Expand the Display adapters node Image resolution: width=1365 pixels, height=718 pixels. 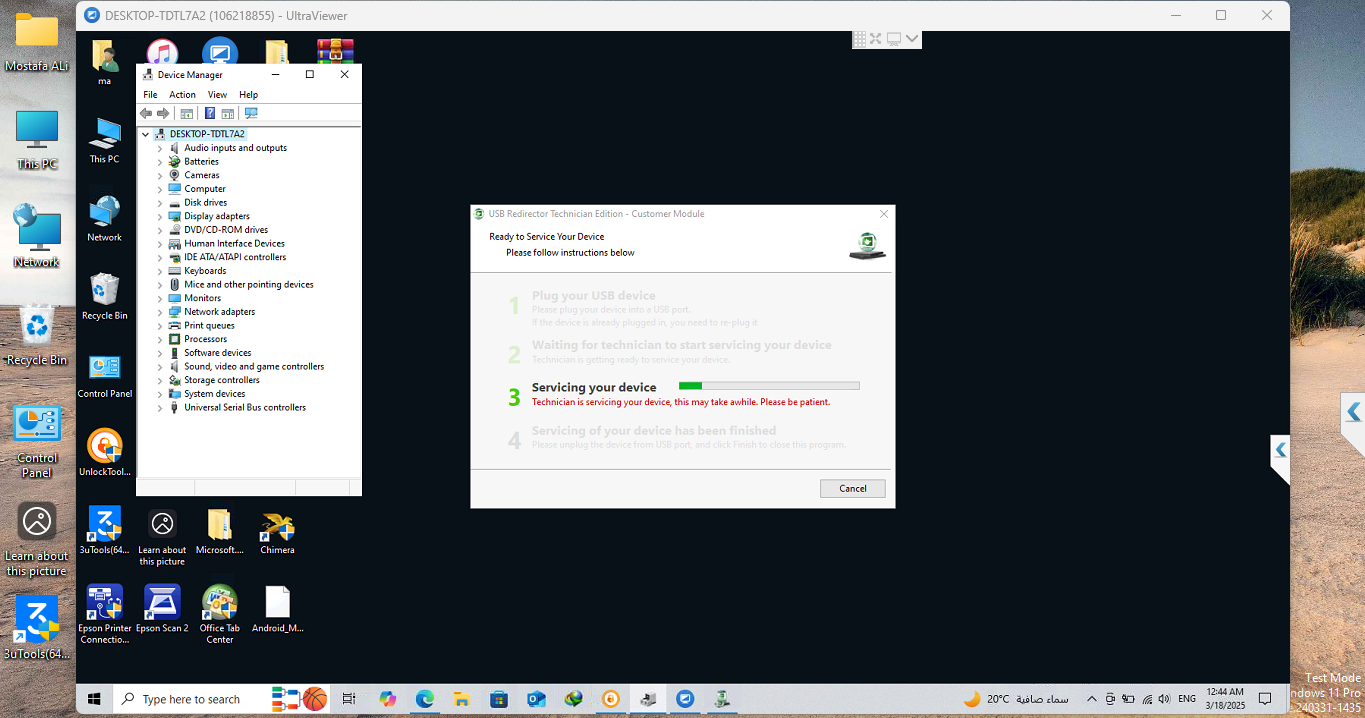(x=160, y=216)
